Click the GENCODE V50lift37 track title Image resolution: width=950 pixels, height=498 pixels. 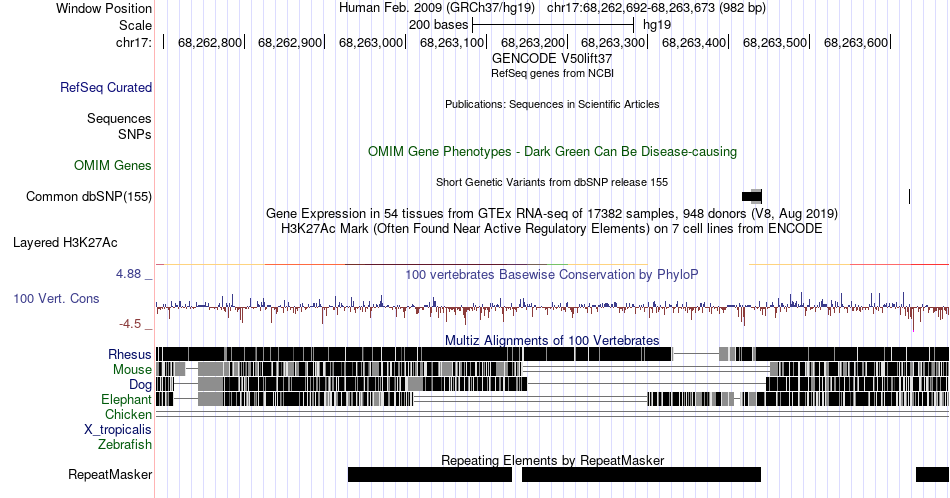coord(552,59)
